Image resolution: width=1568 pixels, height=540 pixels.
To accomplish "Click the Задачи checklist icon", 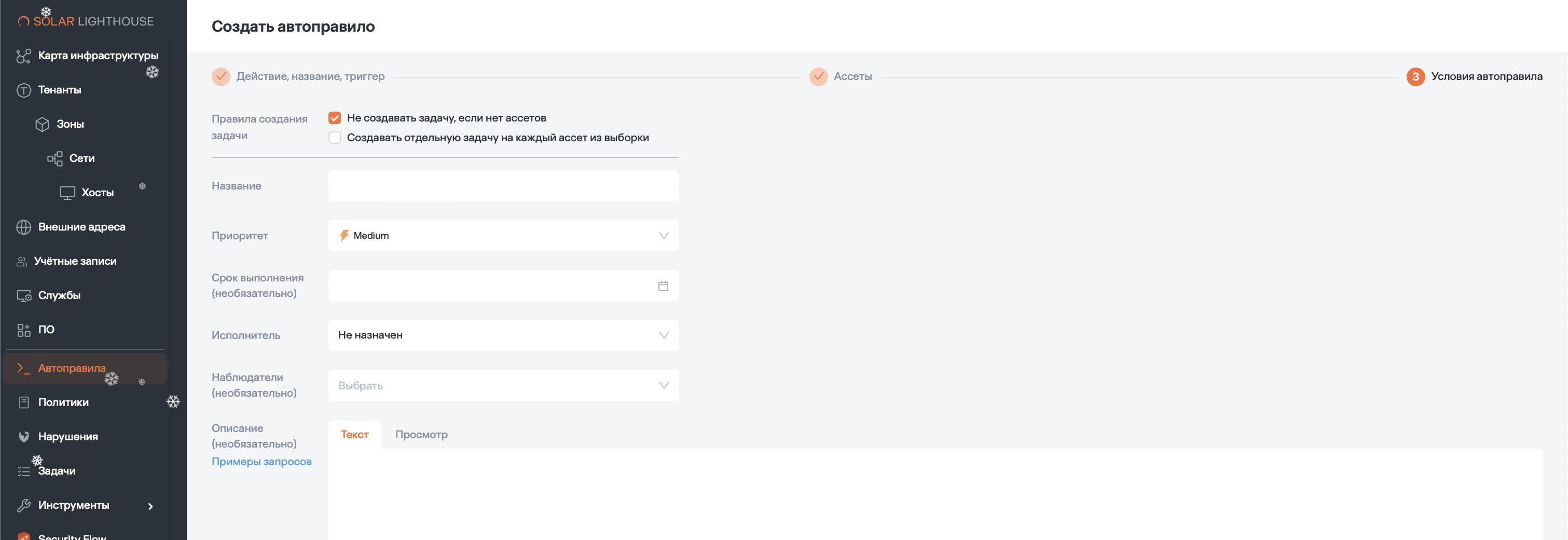I will point(23,471).
